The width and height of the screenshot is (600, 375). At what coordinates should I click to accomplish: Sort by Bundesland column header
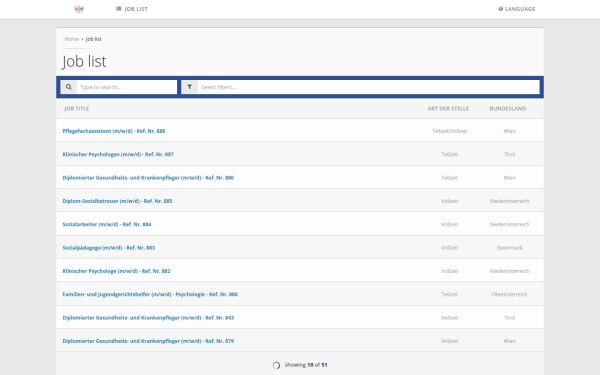(x=508, y=109)
